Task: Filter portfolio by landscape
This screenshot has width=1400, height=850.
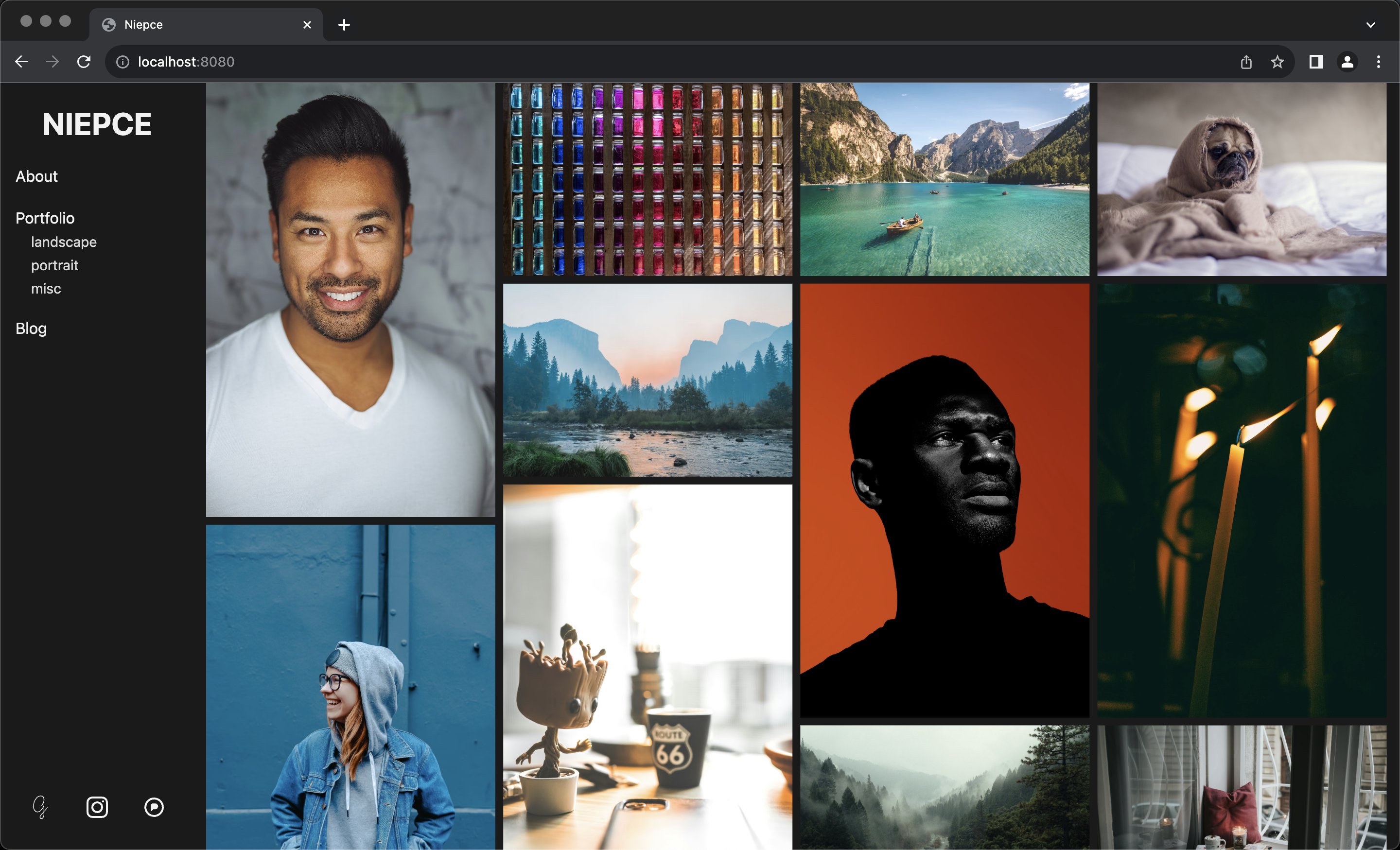Action: click(x=64, y=242)
